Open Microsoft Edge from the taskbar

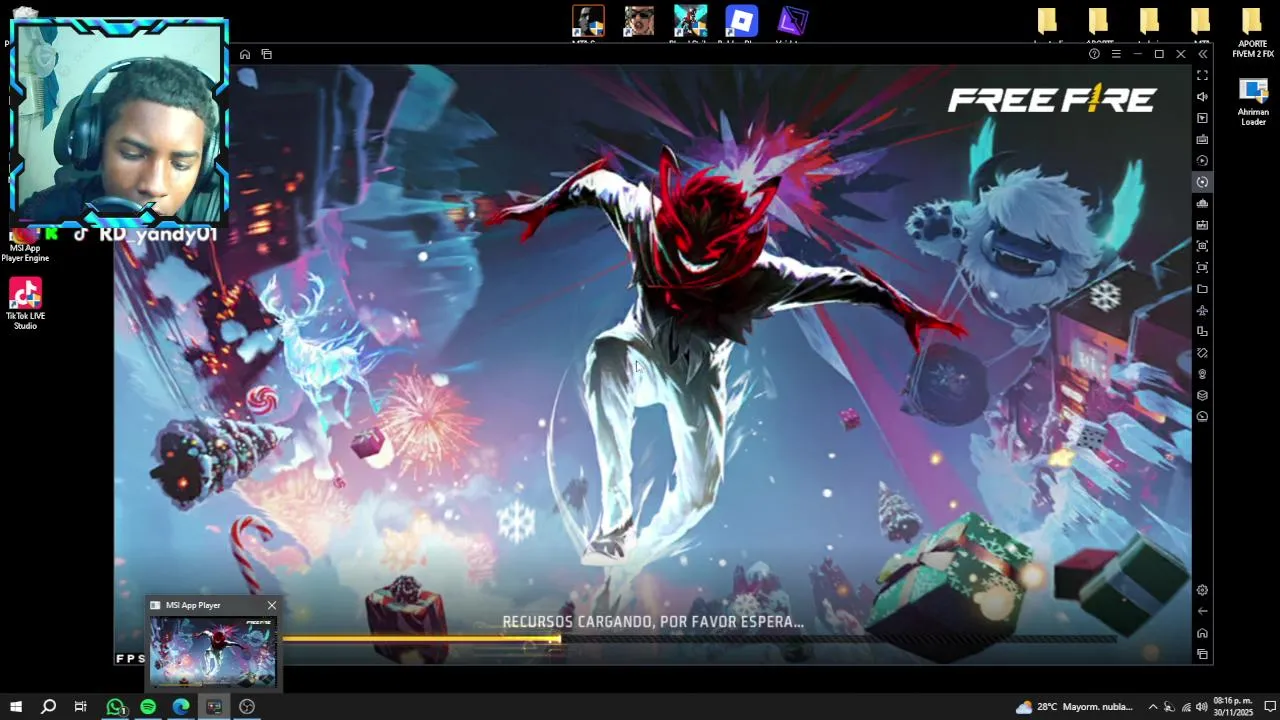point(181,707)
